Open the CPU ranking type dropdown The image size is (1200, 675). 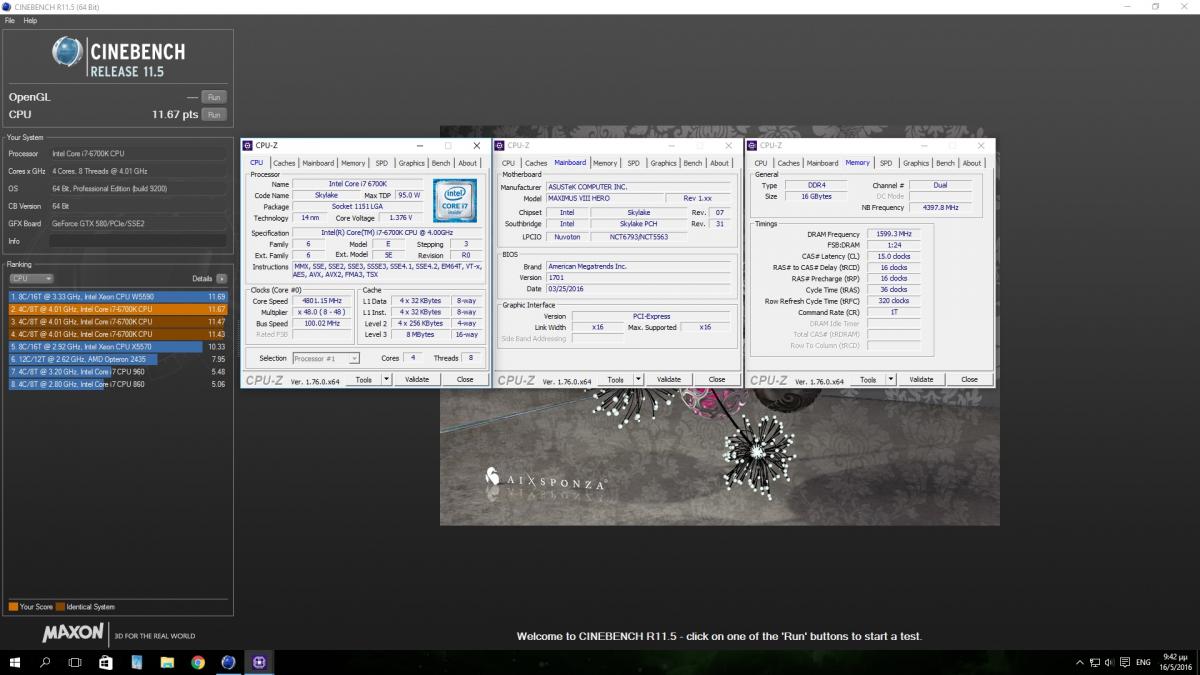(x=31, y=278)
